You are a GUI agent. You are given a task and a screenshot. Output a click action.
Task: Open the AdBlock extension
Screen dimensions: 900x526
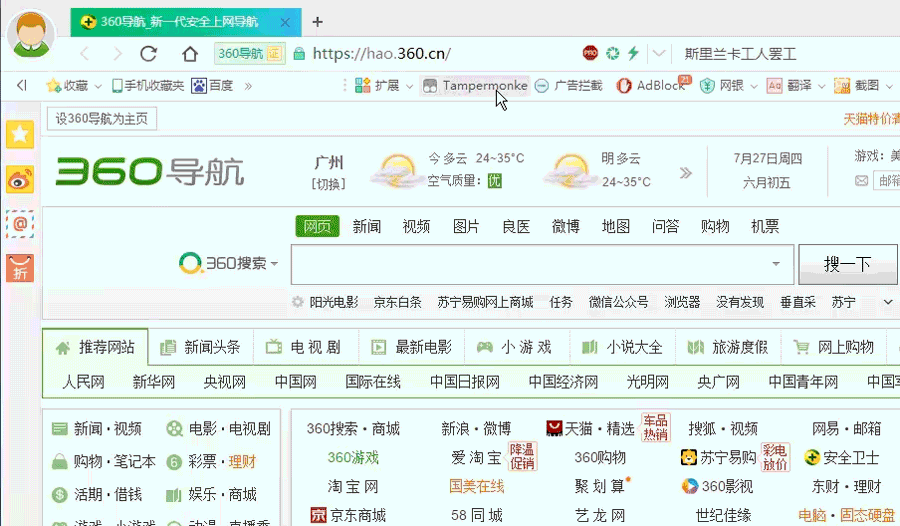[x=652, y=86]
